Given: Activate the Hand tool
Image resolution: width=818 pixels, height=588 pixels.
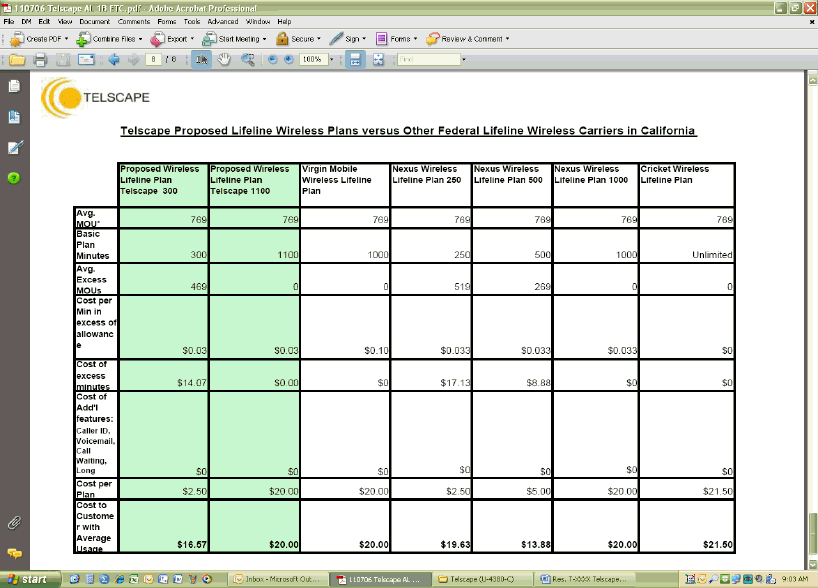Looking at the screenshot, I should 224,60.
